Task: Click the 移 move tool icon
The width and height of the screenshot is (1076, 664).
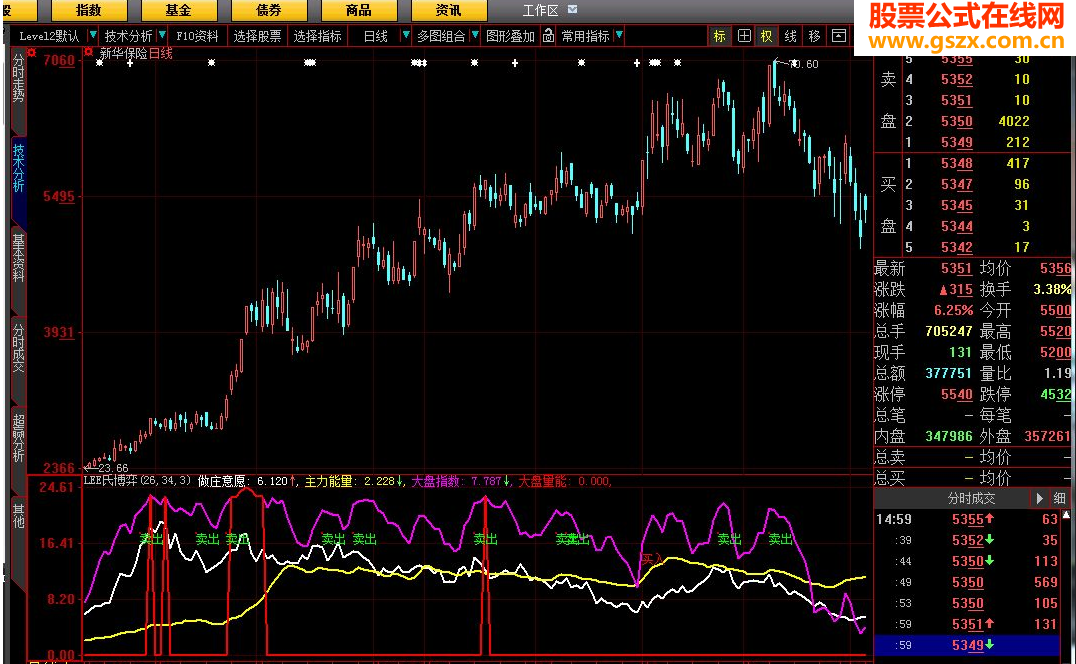Action: pyautogui.click(x=815, y=36)
